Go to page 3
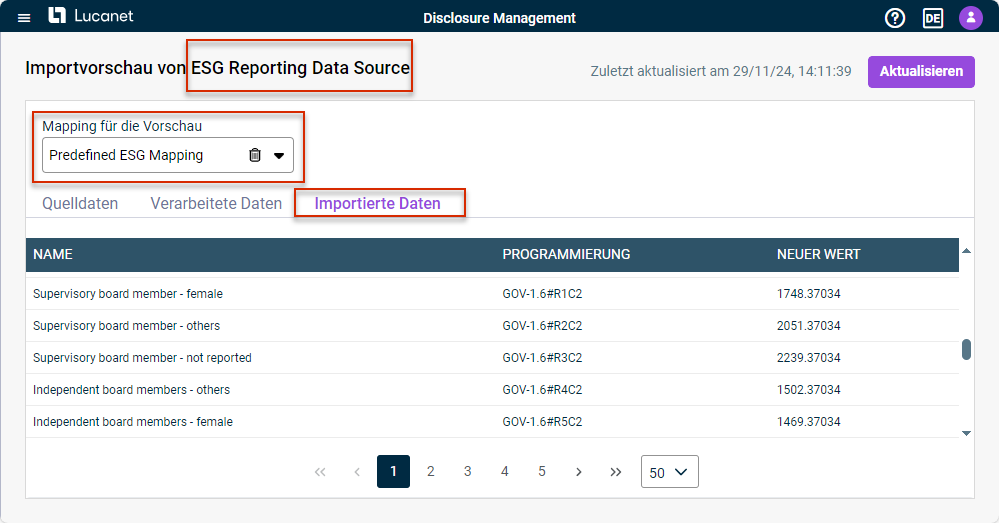Screen dimensions: 999x523 point(468,471)
